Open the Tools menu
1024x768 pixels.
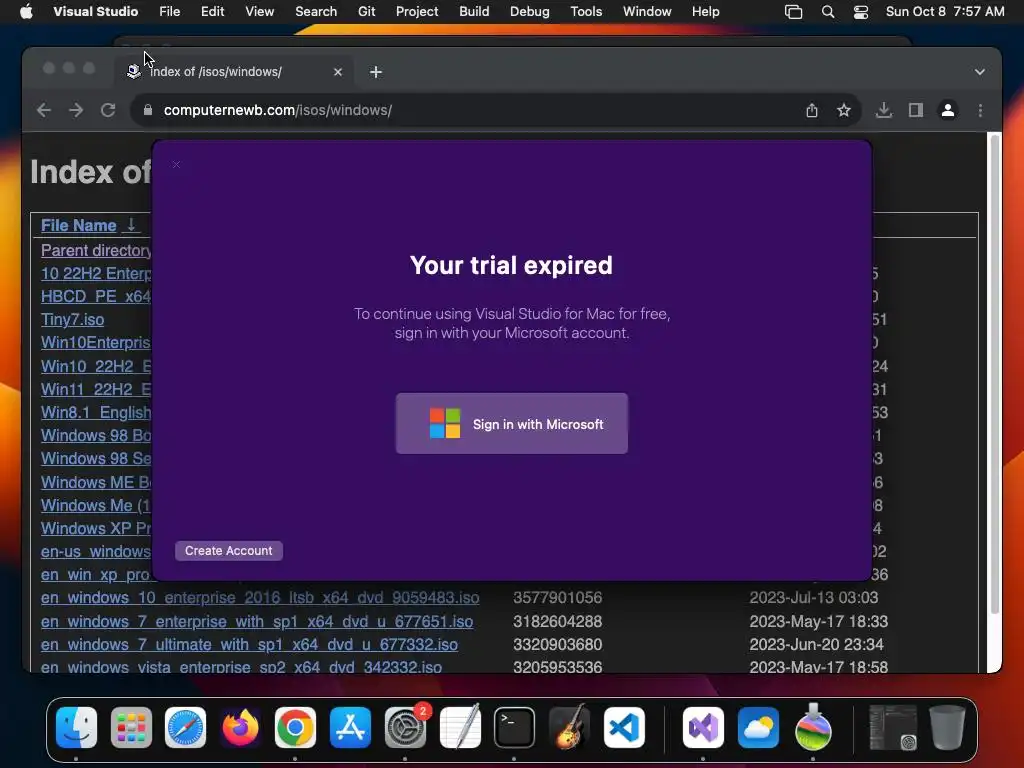586,11
